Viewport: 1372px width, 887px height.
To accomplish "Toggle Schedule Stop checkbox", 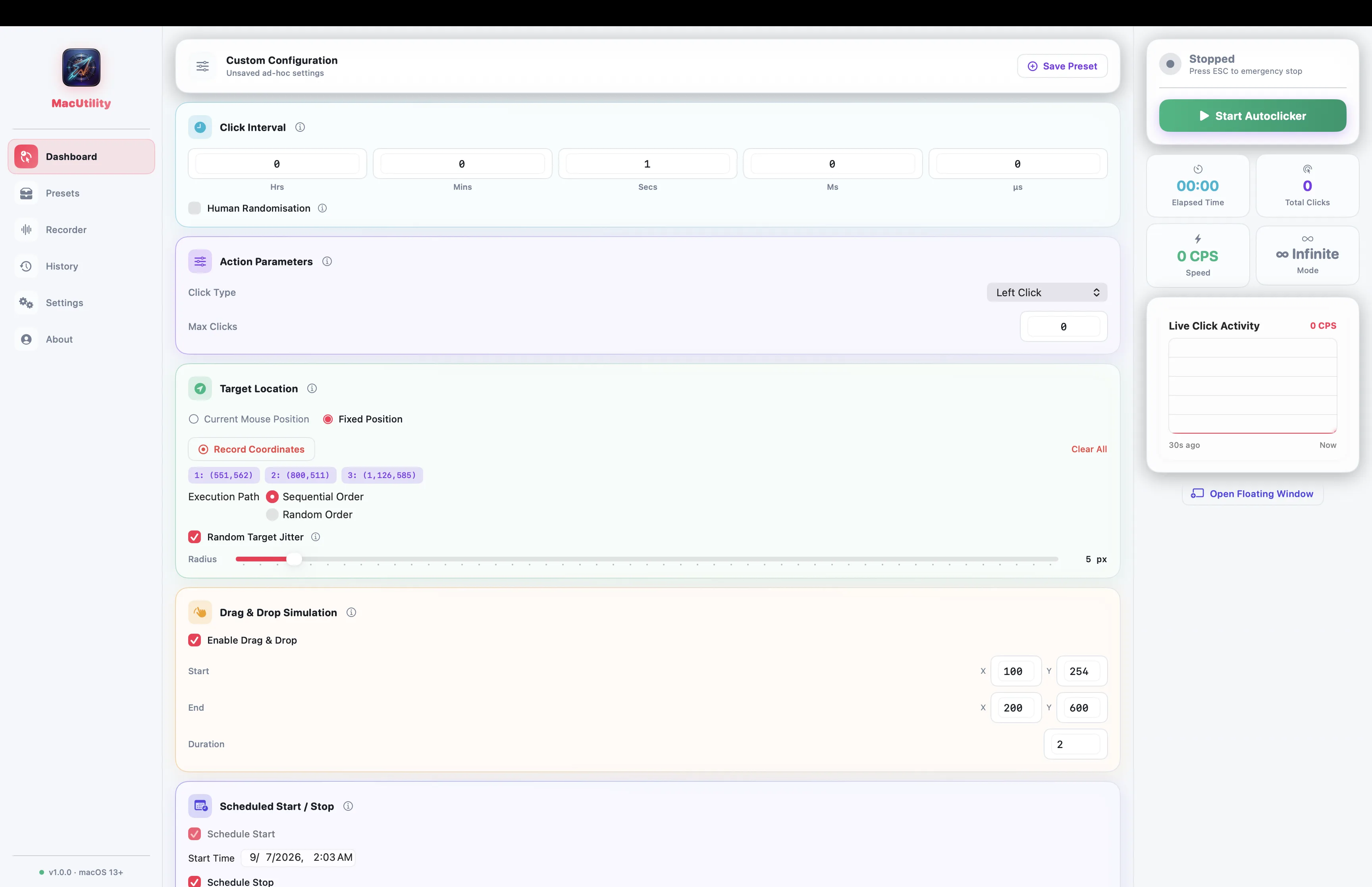I will tap(195, 882).
